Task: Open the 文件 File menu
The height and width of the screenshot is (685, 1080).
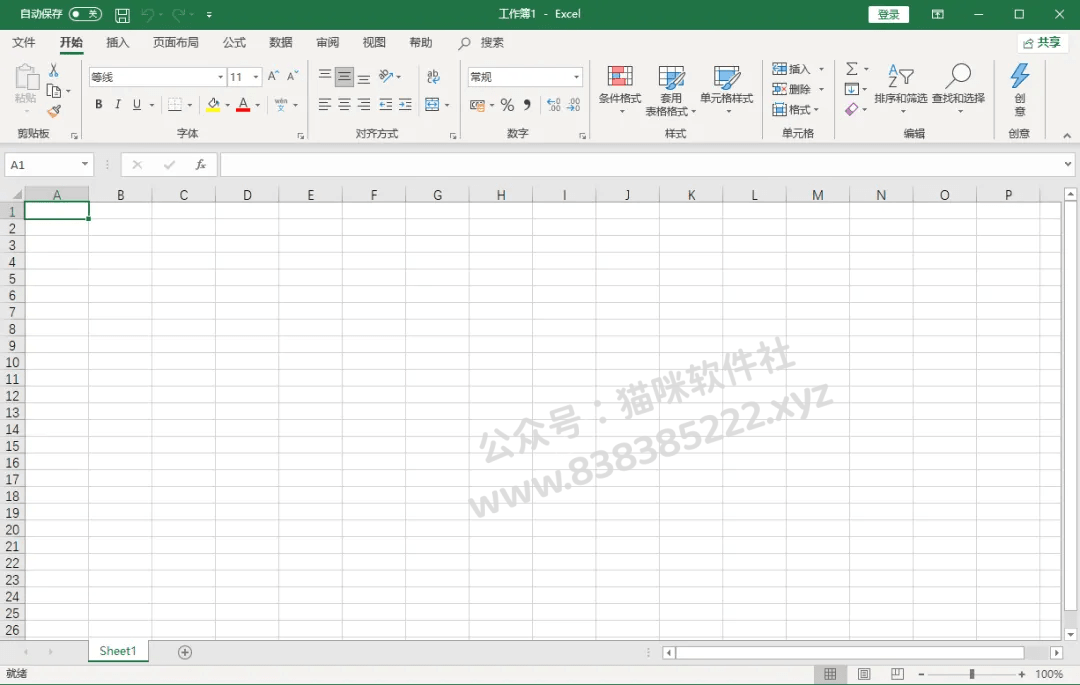Action: (23, 43)
